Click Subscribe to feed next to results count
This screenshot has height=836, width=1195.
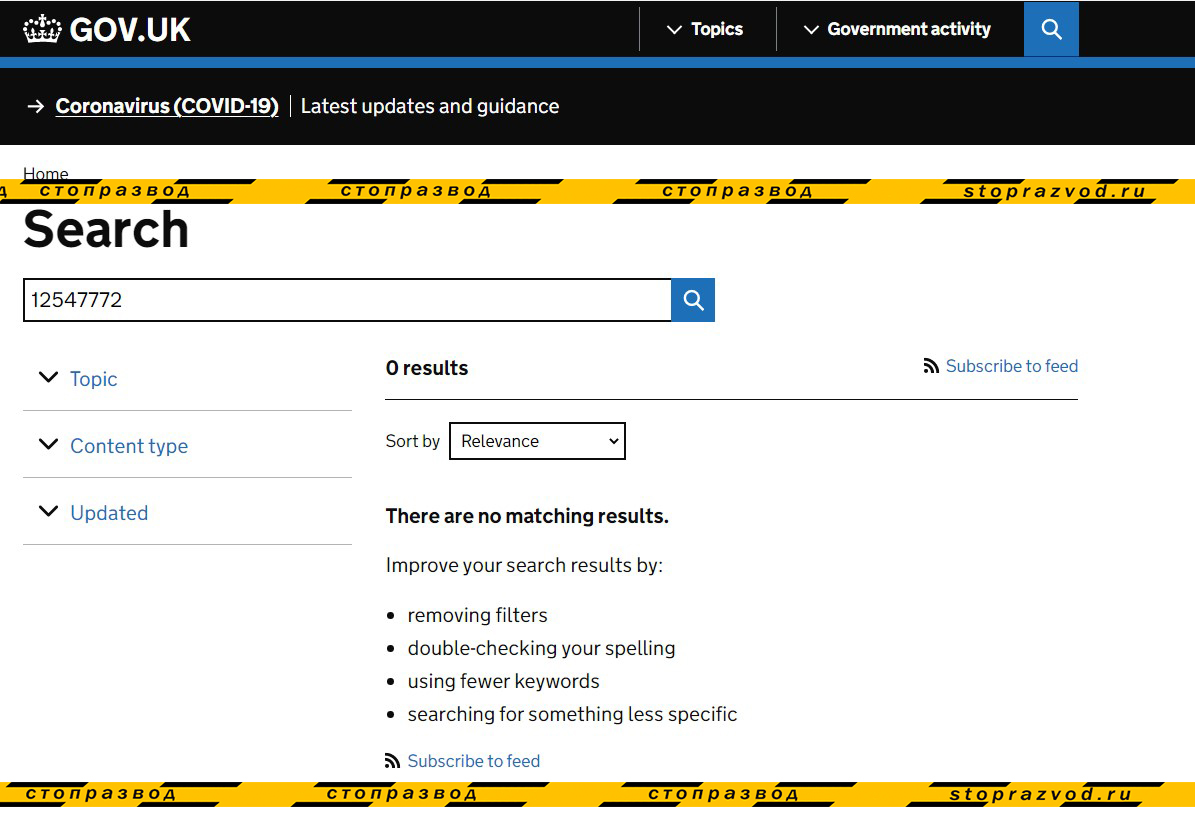[1011, 366]
